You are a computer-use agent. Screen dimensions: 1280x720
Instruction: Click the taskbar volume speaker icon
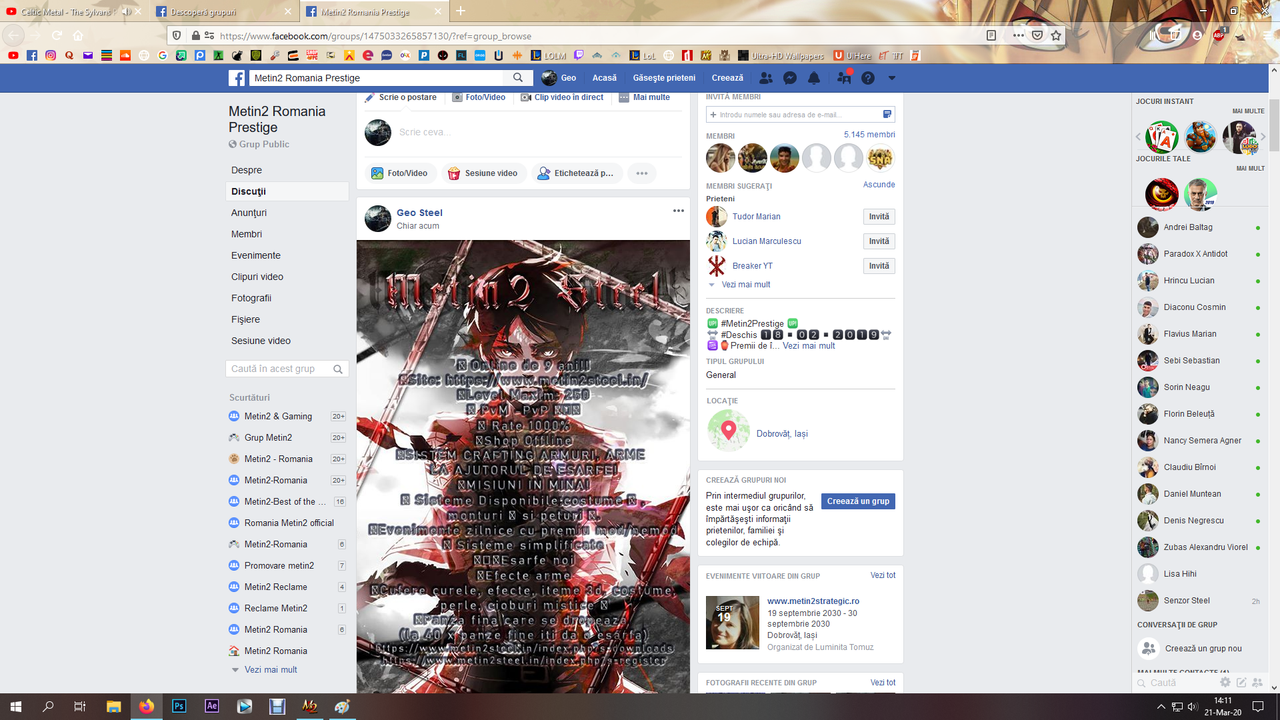click(1194, 707)
